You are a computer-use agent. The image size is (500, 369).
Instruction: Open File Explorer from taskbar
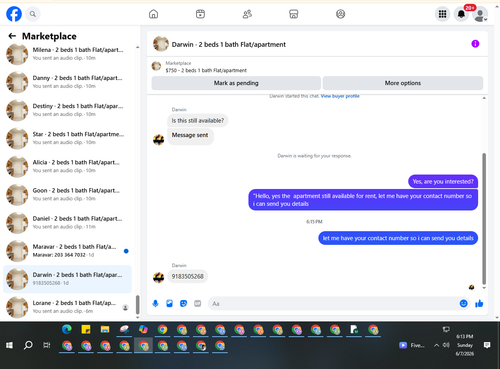coord(105,330)
